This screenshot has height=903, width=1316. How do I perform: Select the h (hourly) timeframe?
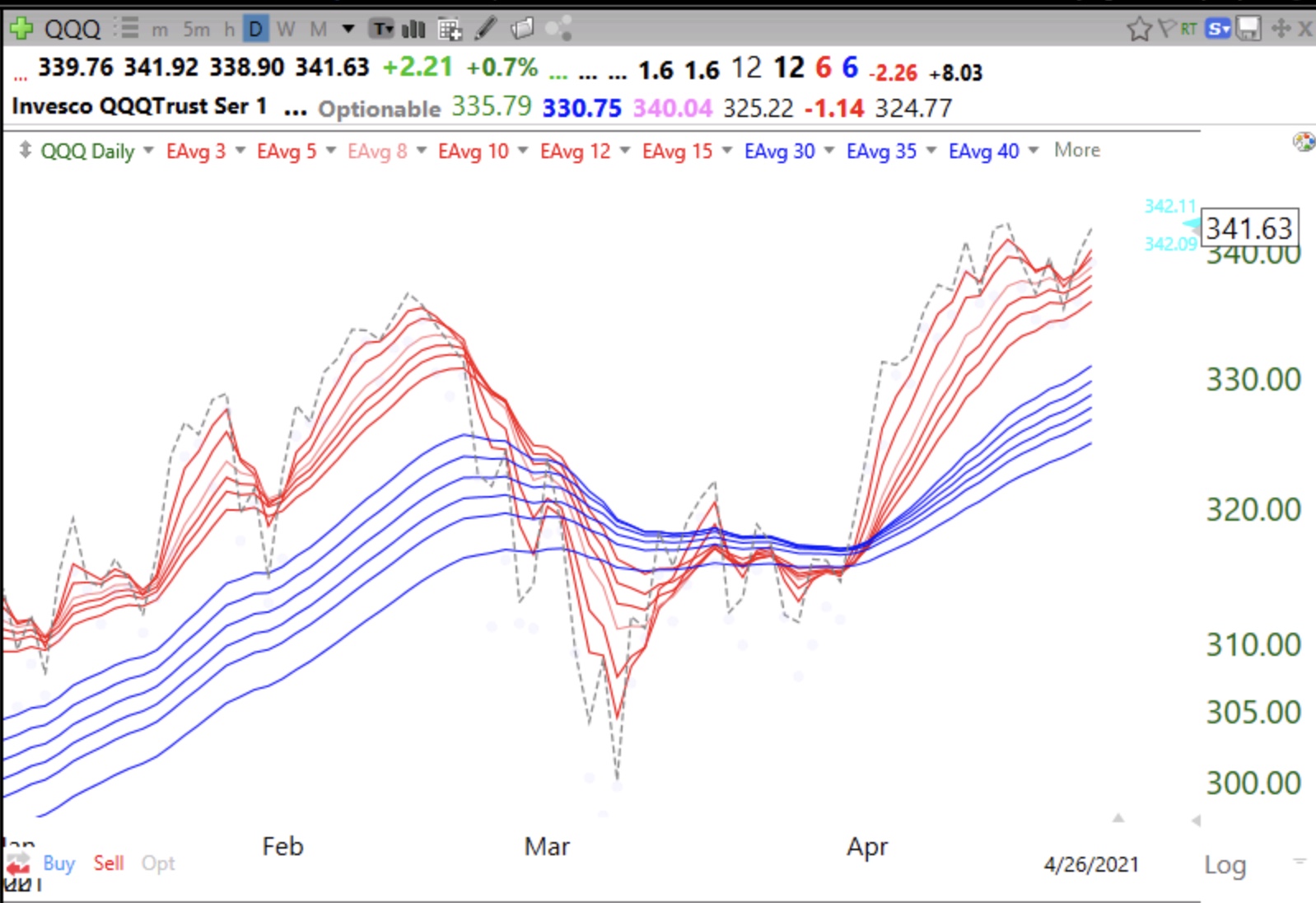coord(229,30)
